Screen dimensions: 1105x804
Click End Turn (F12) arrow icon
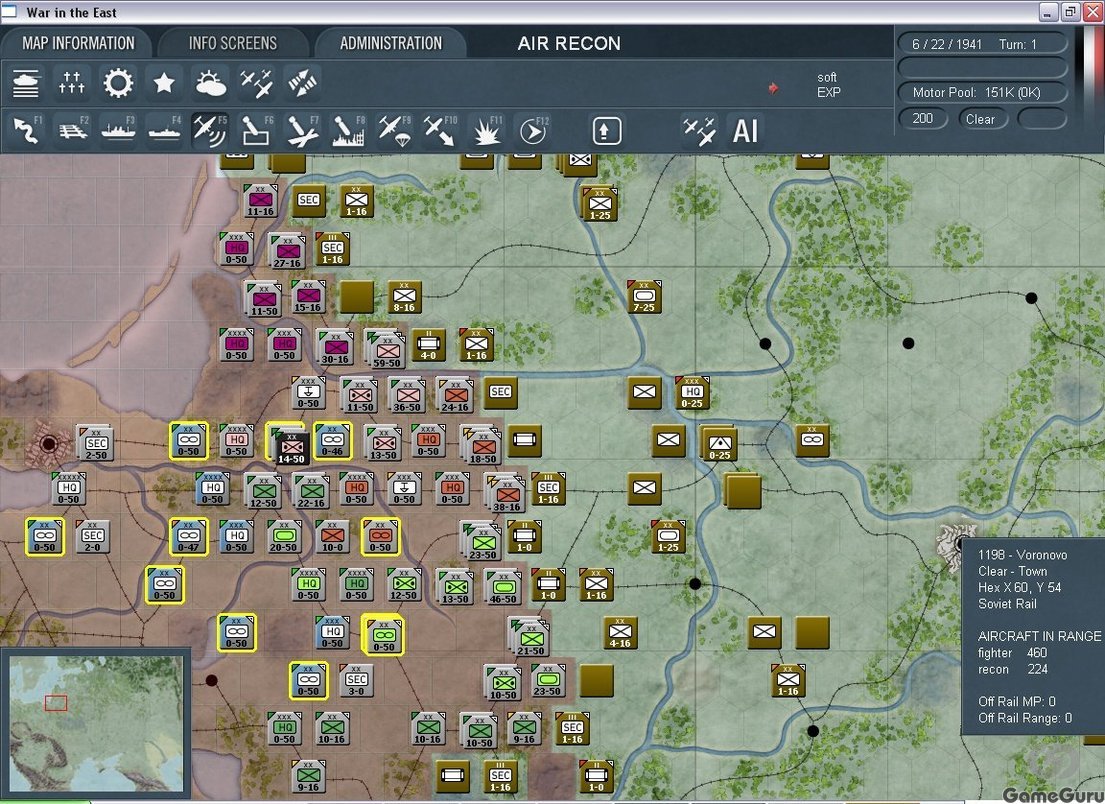[x=532, y=131]
